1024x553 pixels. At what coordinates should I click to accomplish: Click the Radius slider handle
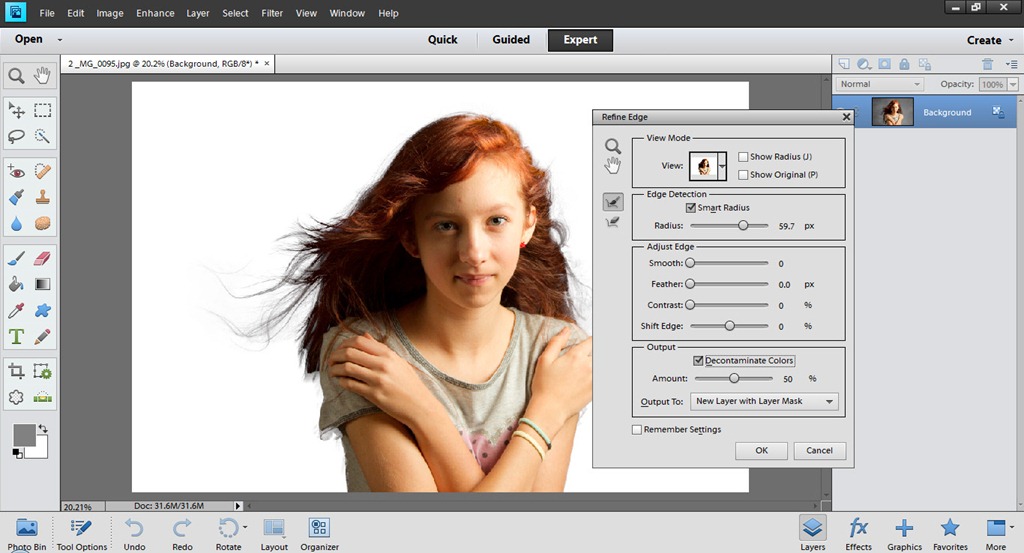click(x=743, y=226)
